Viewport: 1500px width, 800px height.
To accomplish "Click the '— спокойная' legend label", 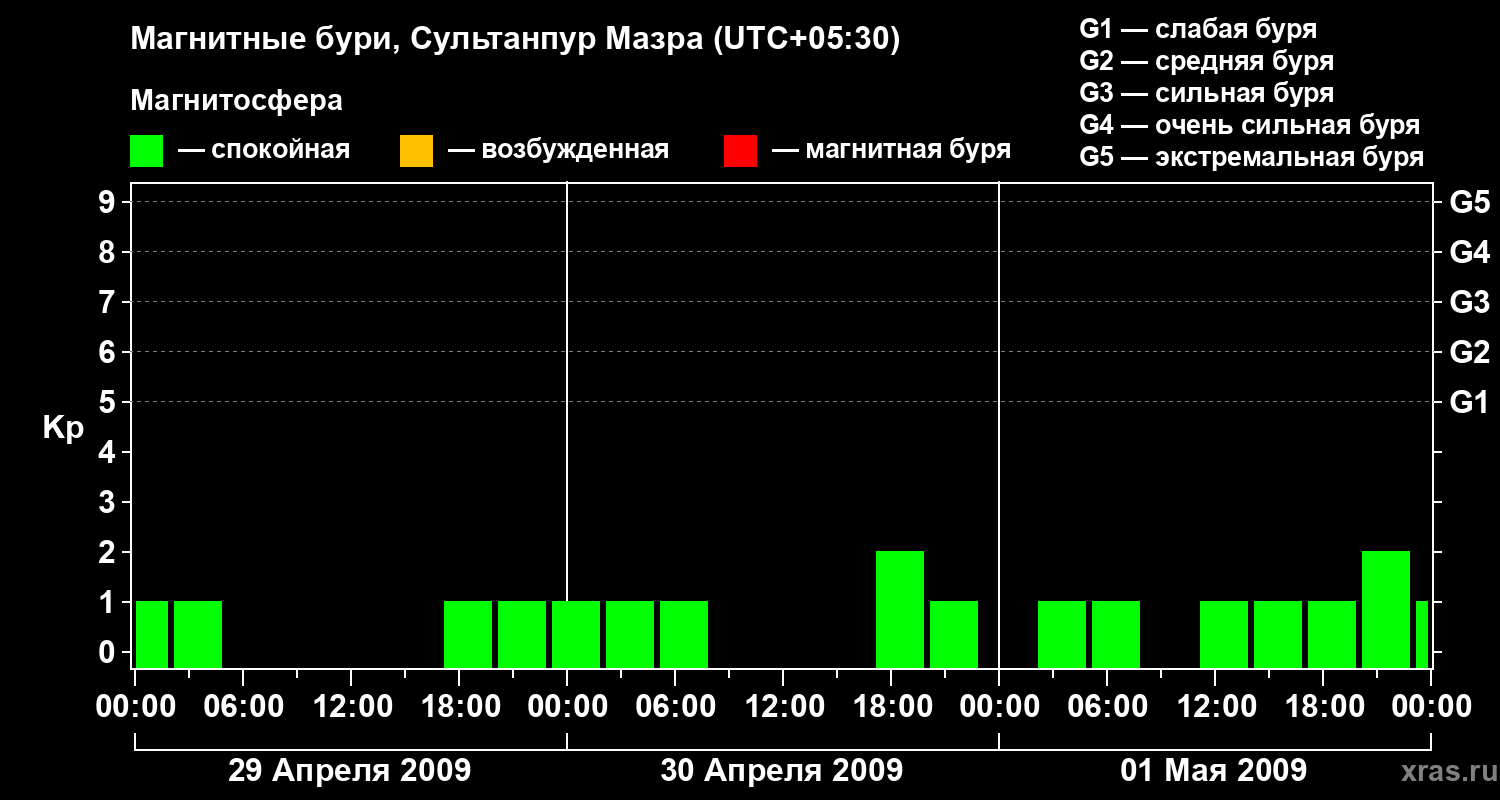I will click(x=264, y=151).
